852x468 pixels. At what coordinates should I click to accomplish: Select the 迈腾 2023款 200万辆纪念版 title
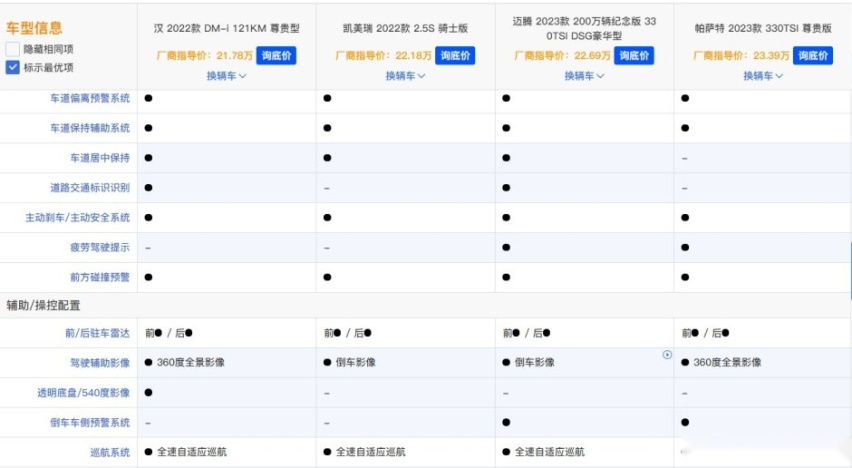point(584,28)
